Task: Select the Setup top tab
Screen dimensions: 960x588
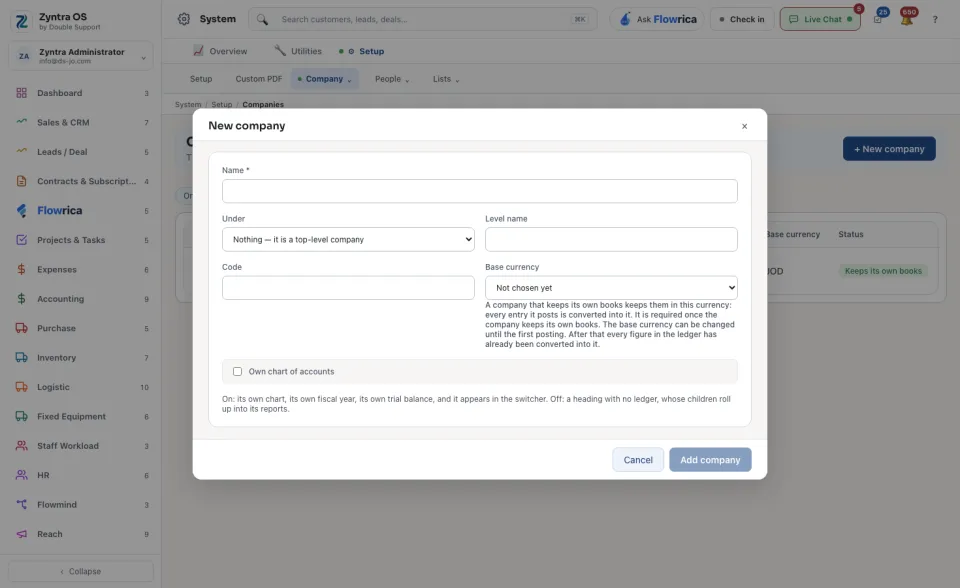Action: tap(362, 51)
